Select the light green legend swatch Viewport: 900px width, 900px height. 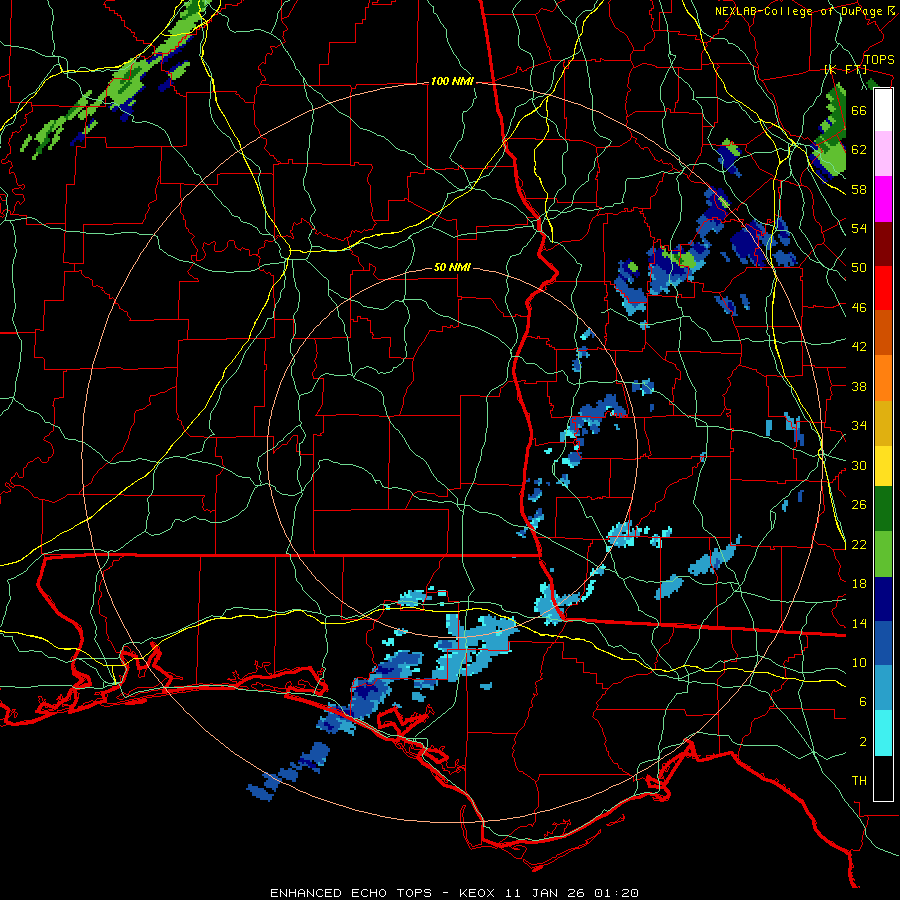click(x=883, y=554)
